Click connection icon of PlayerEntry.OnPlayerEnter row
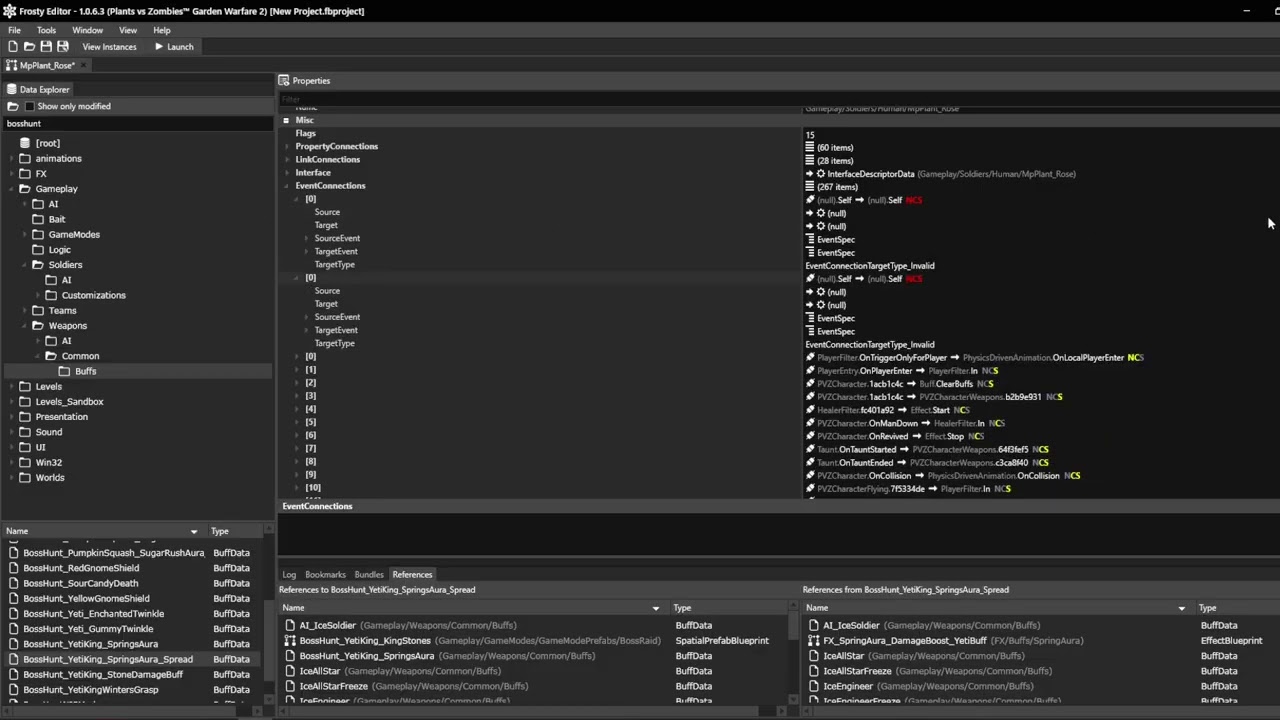The image size is (1280, 720). 810,370
